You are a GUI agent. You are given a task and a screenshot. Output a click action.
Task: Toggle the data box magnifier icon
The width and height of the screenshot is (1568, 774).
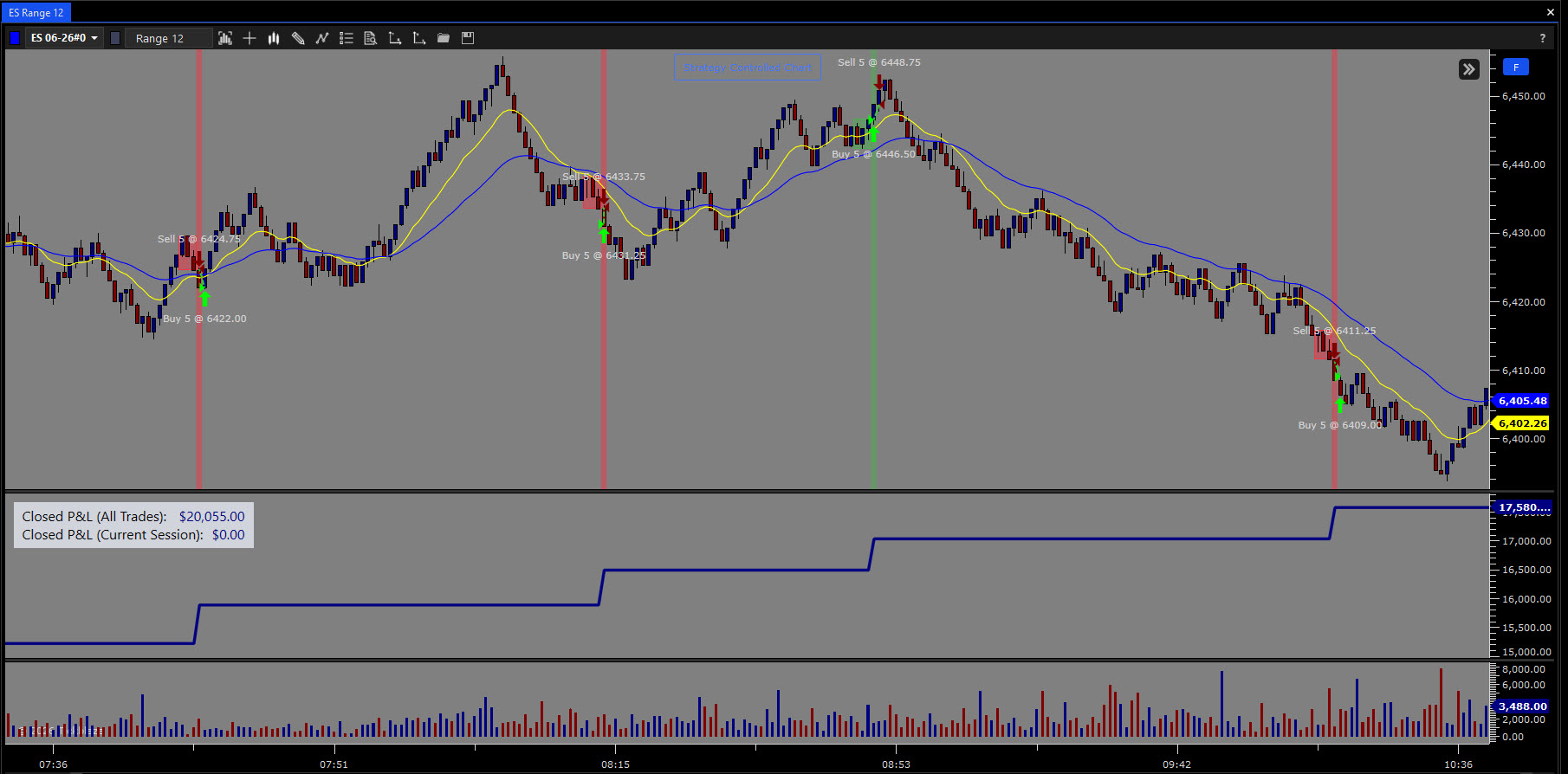click(x=371, y=38)
